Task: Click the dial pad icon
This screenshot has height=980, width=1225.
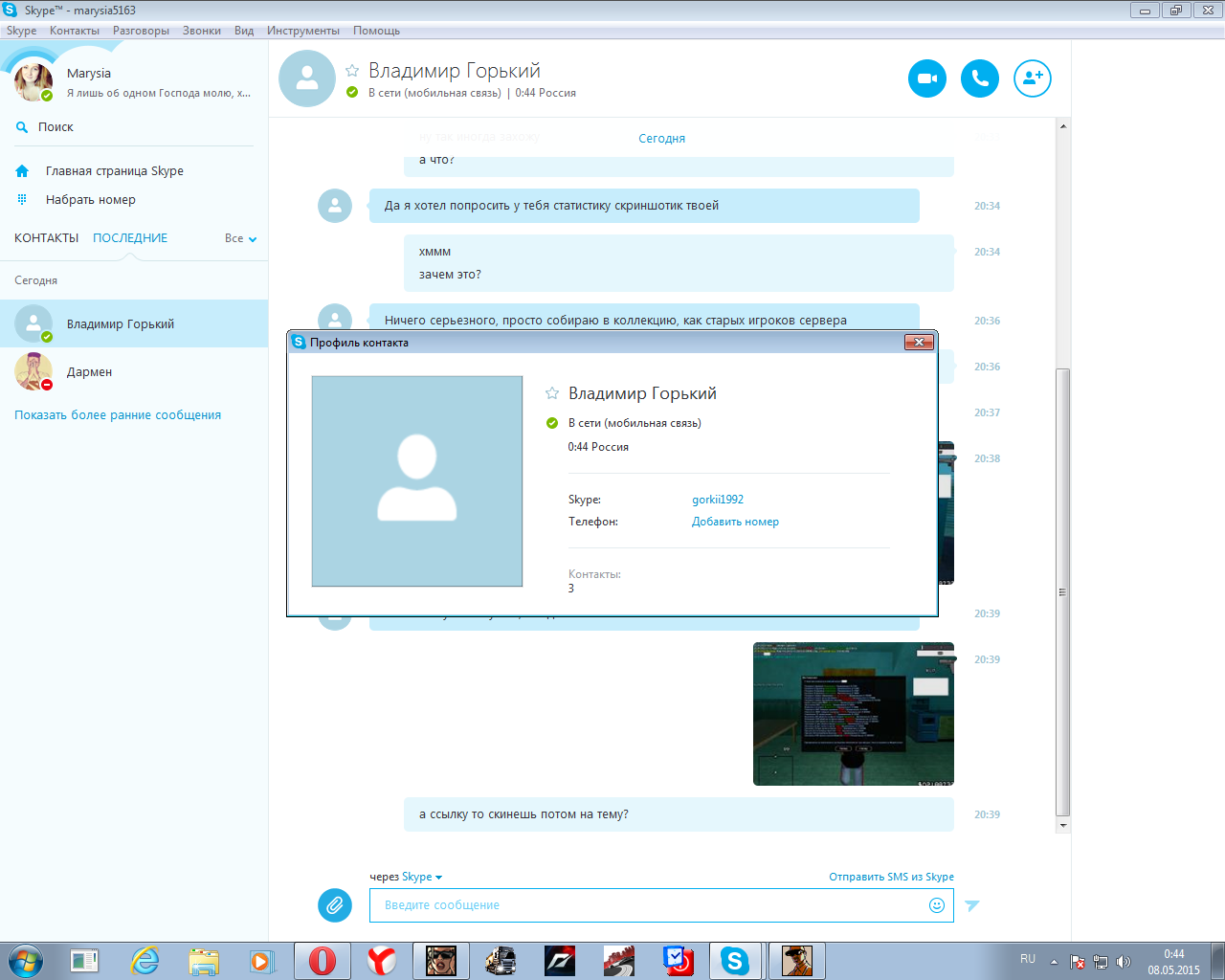Action: pos(22,199)
